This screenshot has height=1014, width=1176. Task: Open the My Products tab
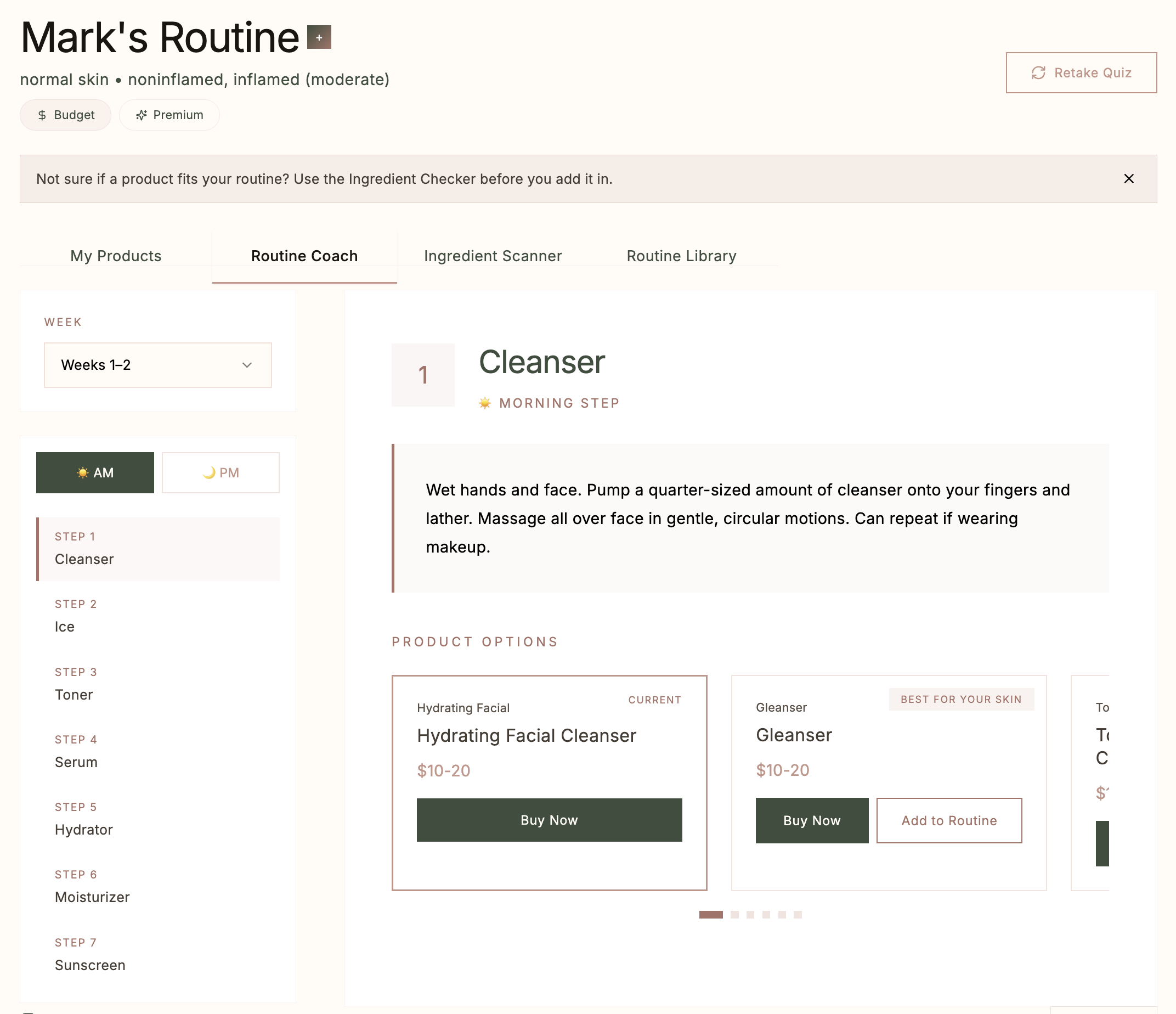click(x=116, y=256)
